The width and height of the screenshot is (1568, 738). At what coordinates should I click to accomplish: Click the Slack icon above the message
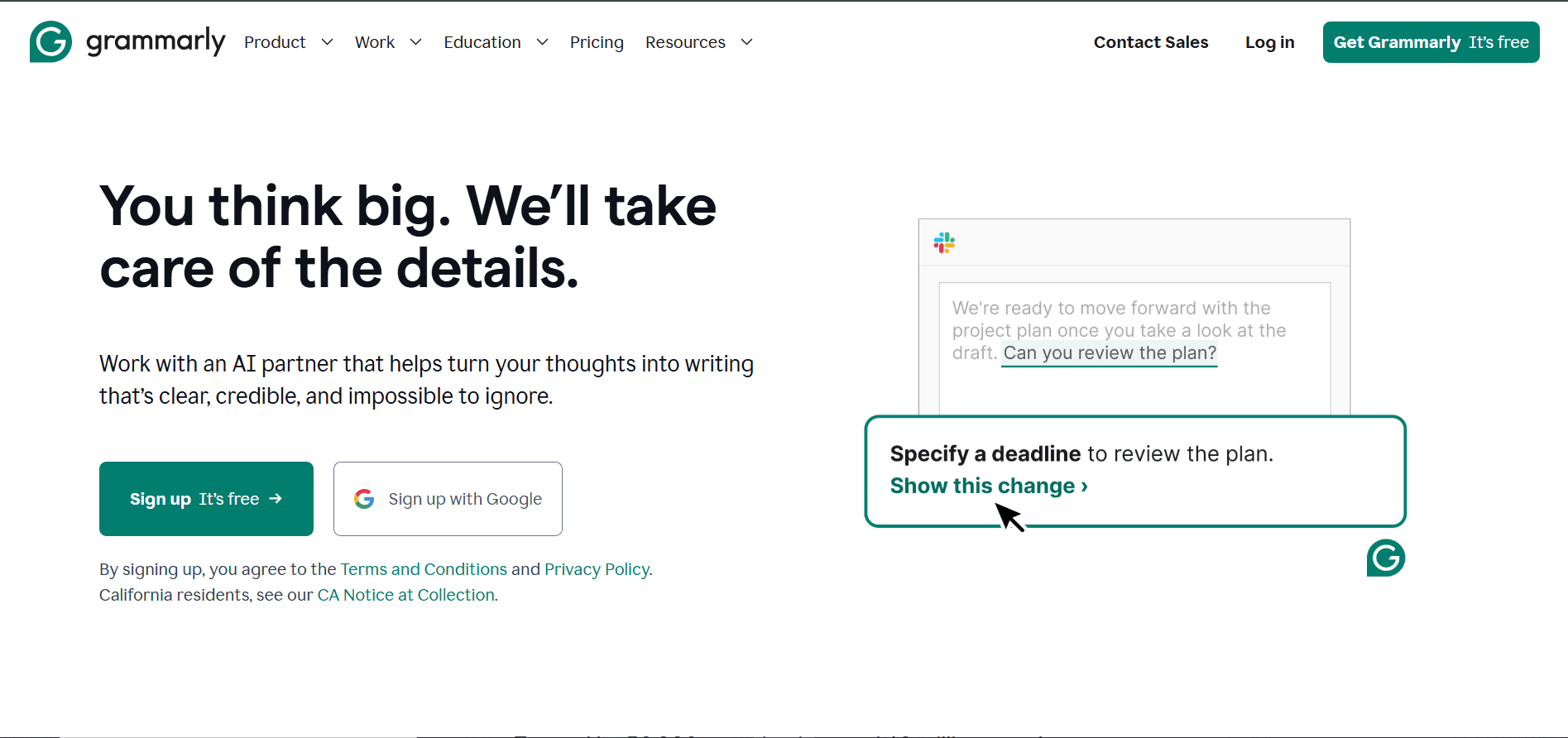point(944,242)
